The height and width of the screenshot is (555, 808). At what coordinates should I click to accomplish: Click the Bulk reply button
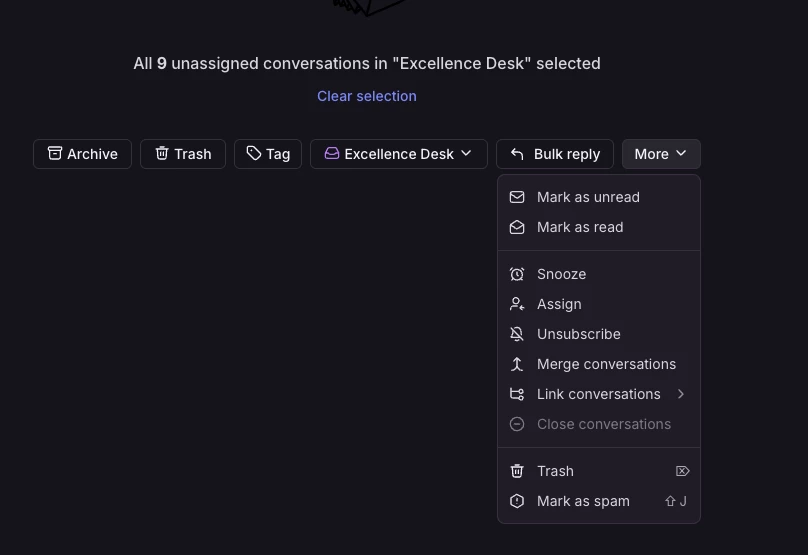(x=555, y=154)
